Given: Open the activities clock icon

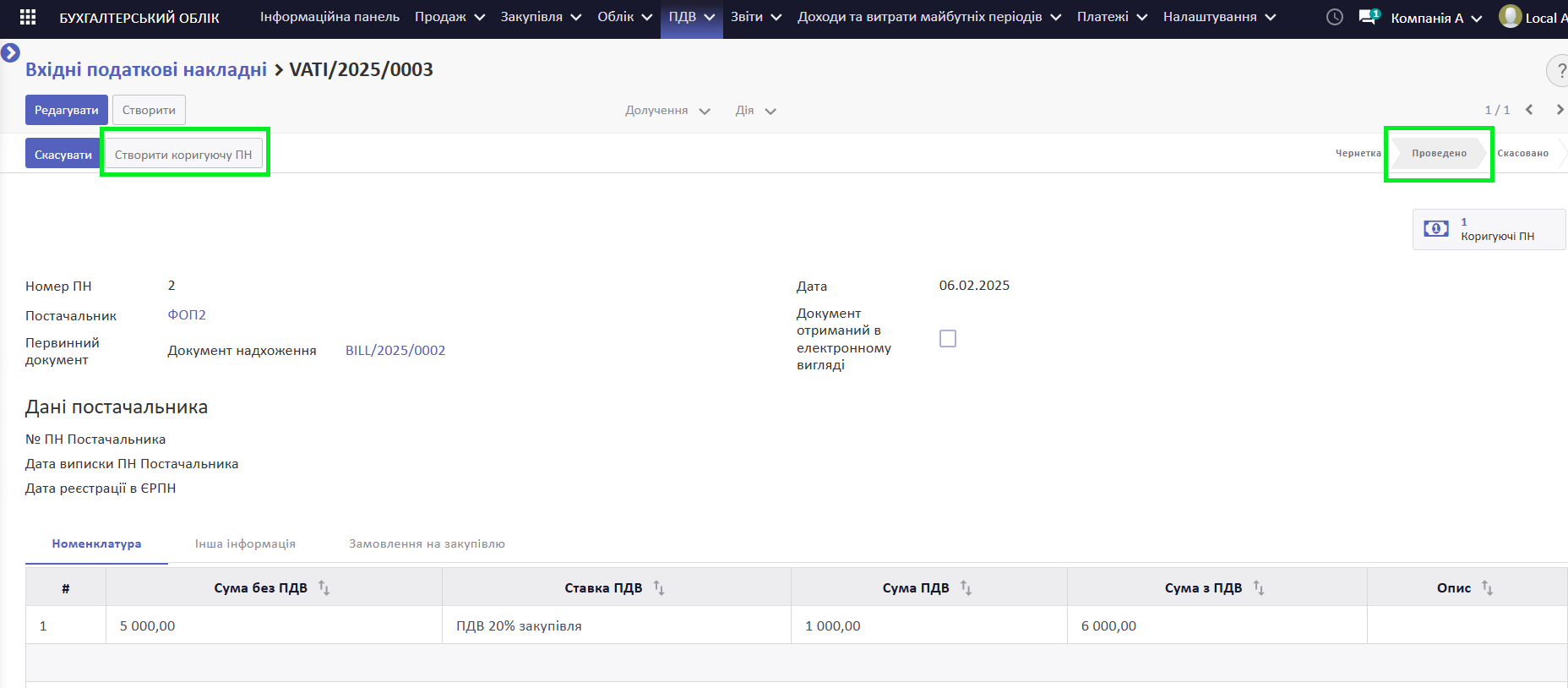Looking at the screenshot, I should coord(1335,17).
